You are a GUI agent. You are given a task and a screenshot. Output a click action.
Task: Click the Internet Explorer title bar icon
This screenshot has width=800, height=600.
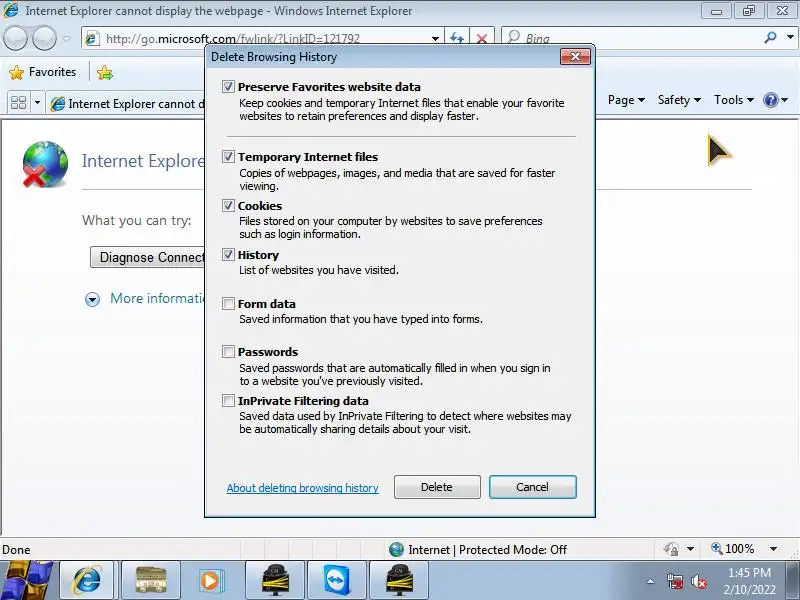coord(11,10)
